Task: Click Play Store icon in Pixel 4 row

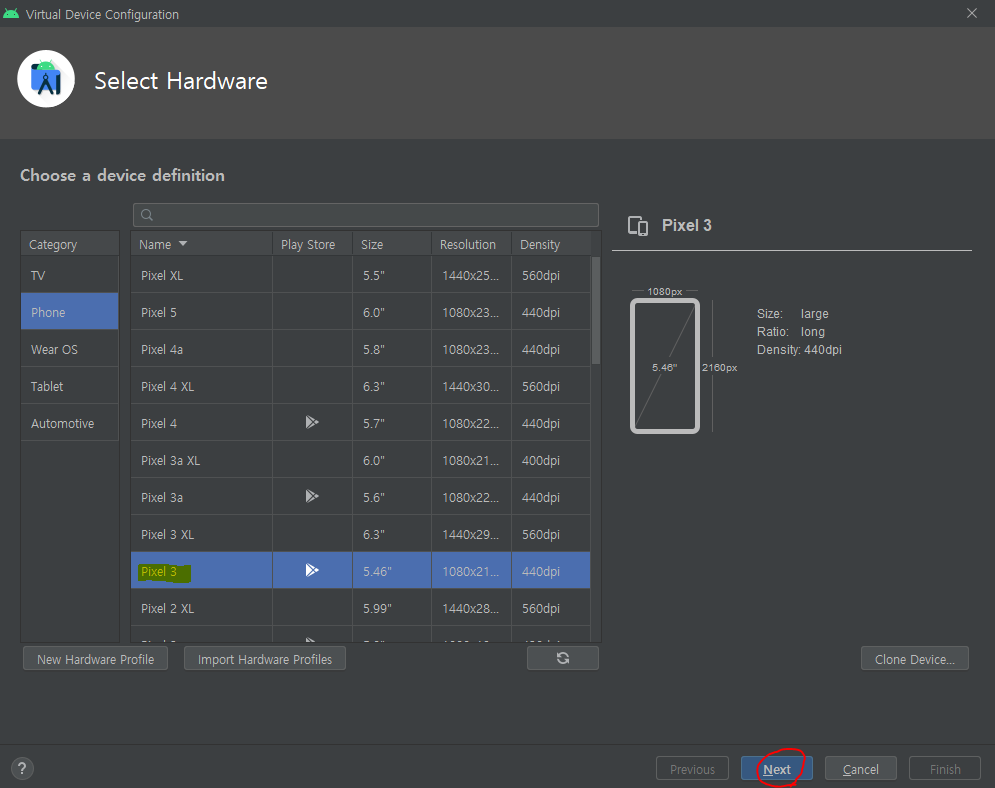Action: (x=312, y=423)
